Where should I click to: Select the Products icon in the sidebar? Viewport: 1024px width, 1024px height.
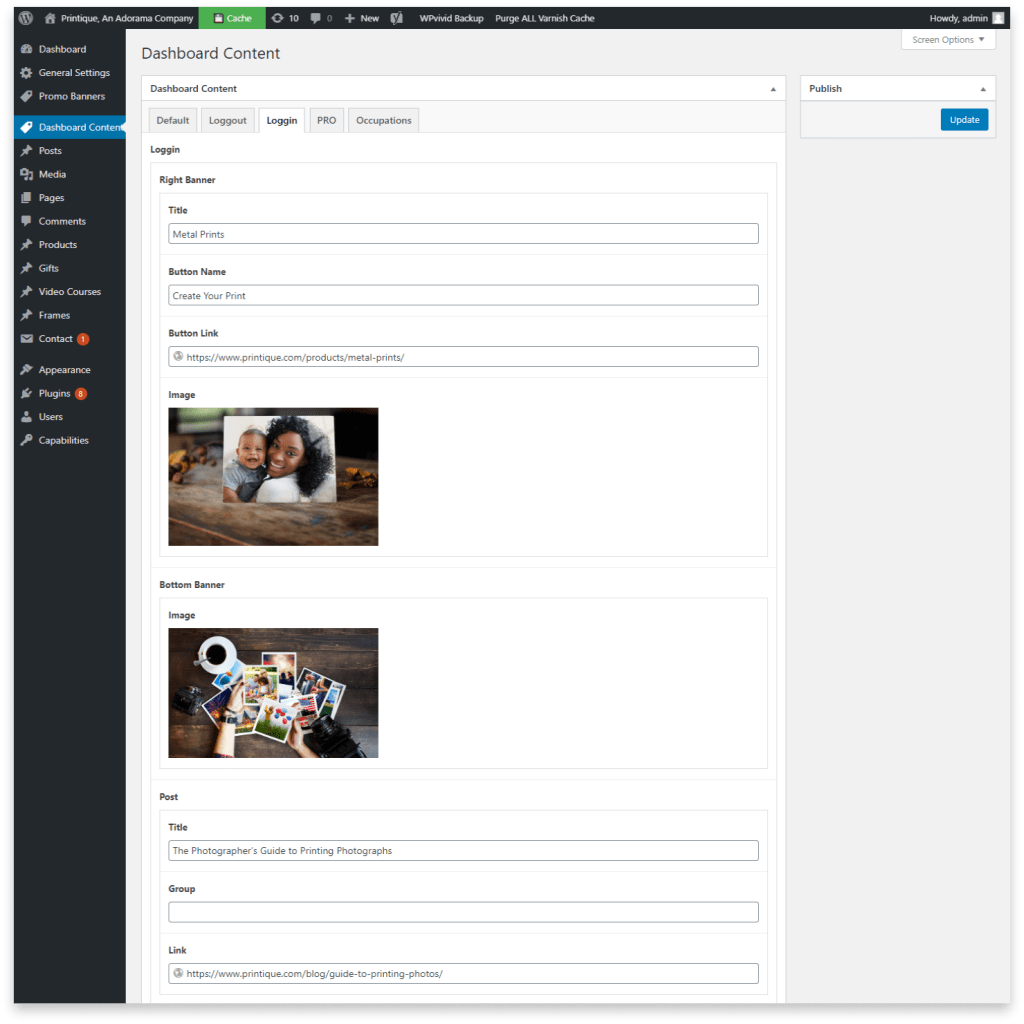coord(25,244)
